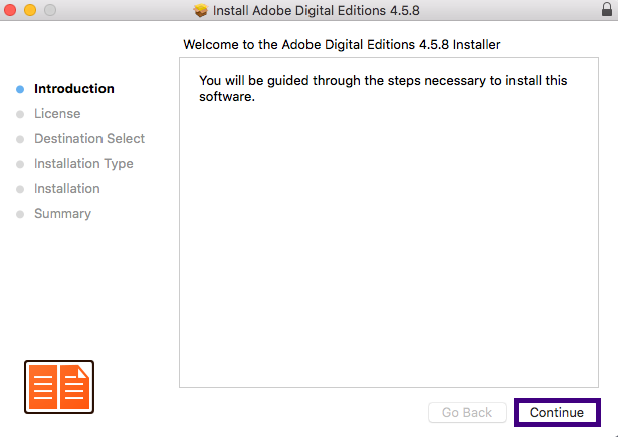Click the window title 'Install Adobe Digital Editions 4.5.8'
The width and height of the screenshot is (618, 437).
point(316,10)
